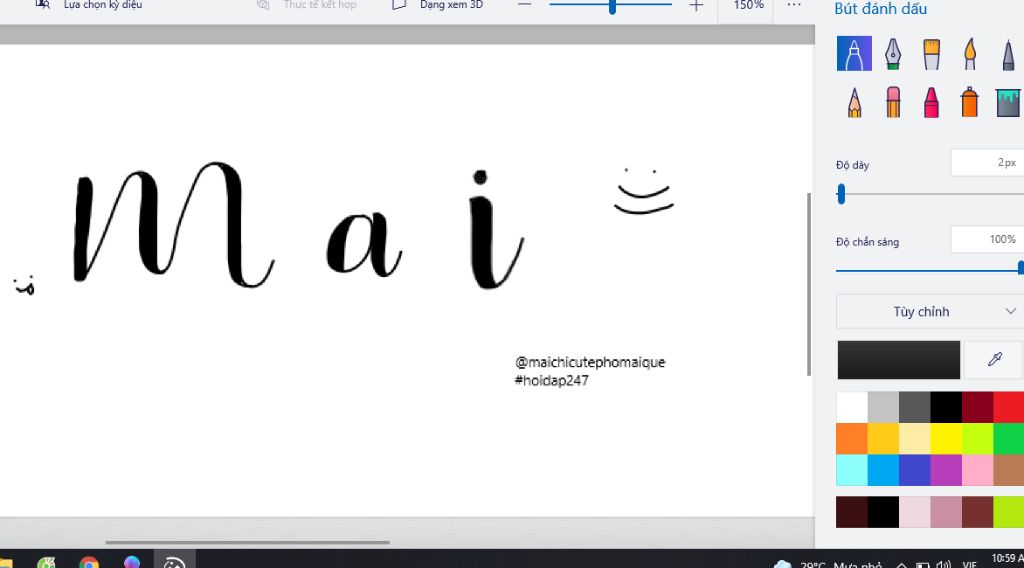Image resolution: width=1024 pixels, height=568 pixels.
Task: Click Thực tế kết hợp mixed reality
Action: pyautogui.click(x=306, y=5)
